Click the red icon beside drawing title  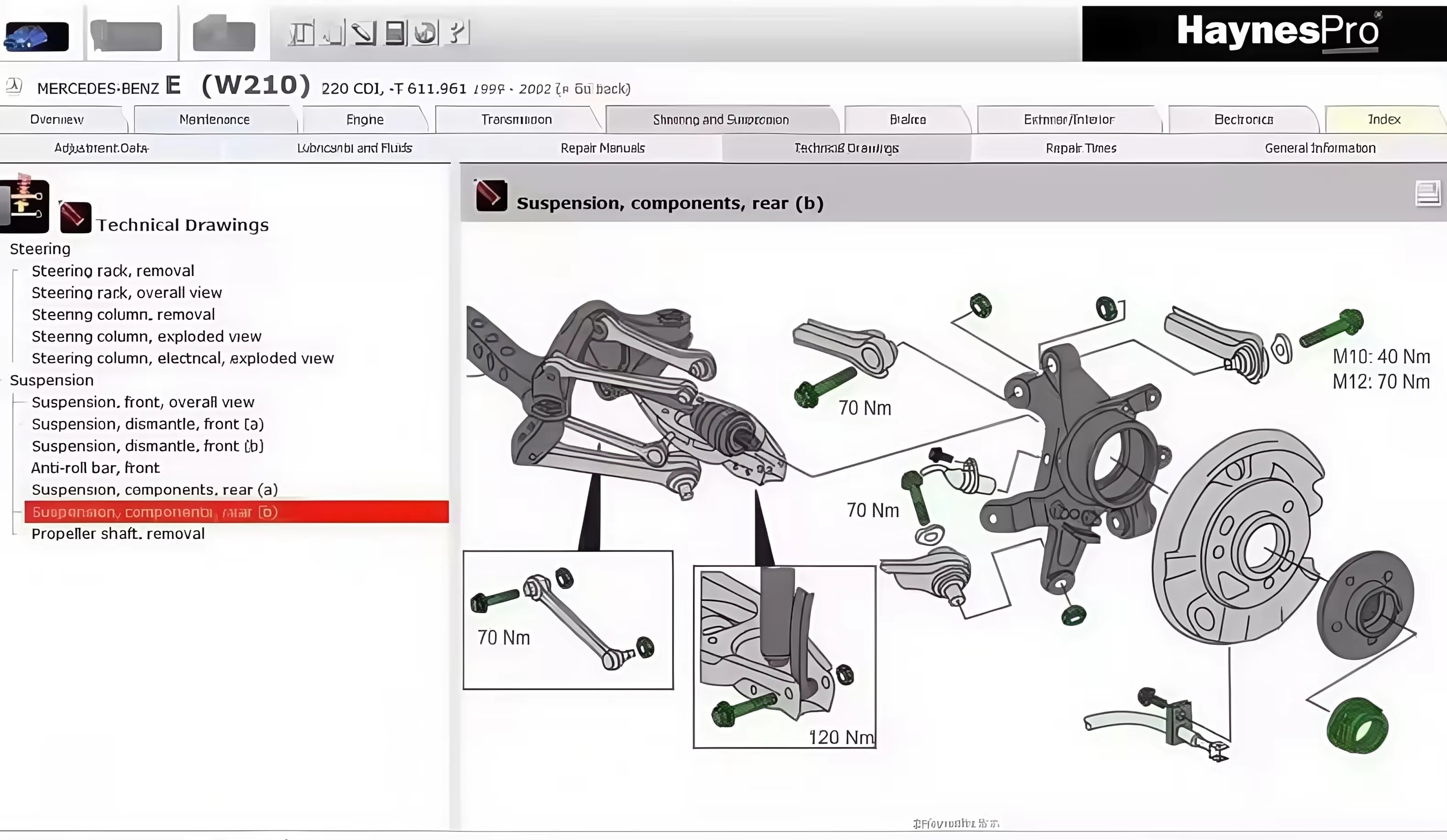[491, 196]
